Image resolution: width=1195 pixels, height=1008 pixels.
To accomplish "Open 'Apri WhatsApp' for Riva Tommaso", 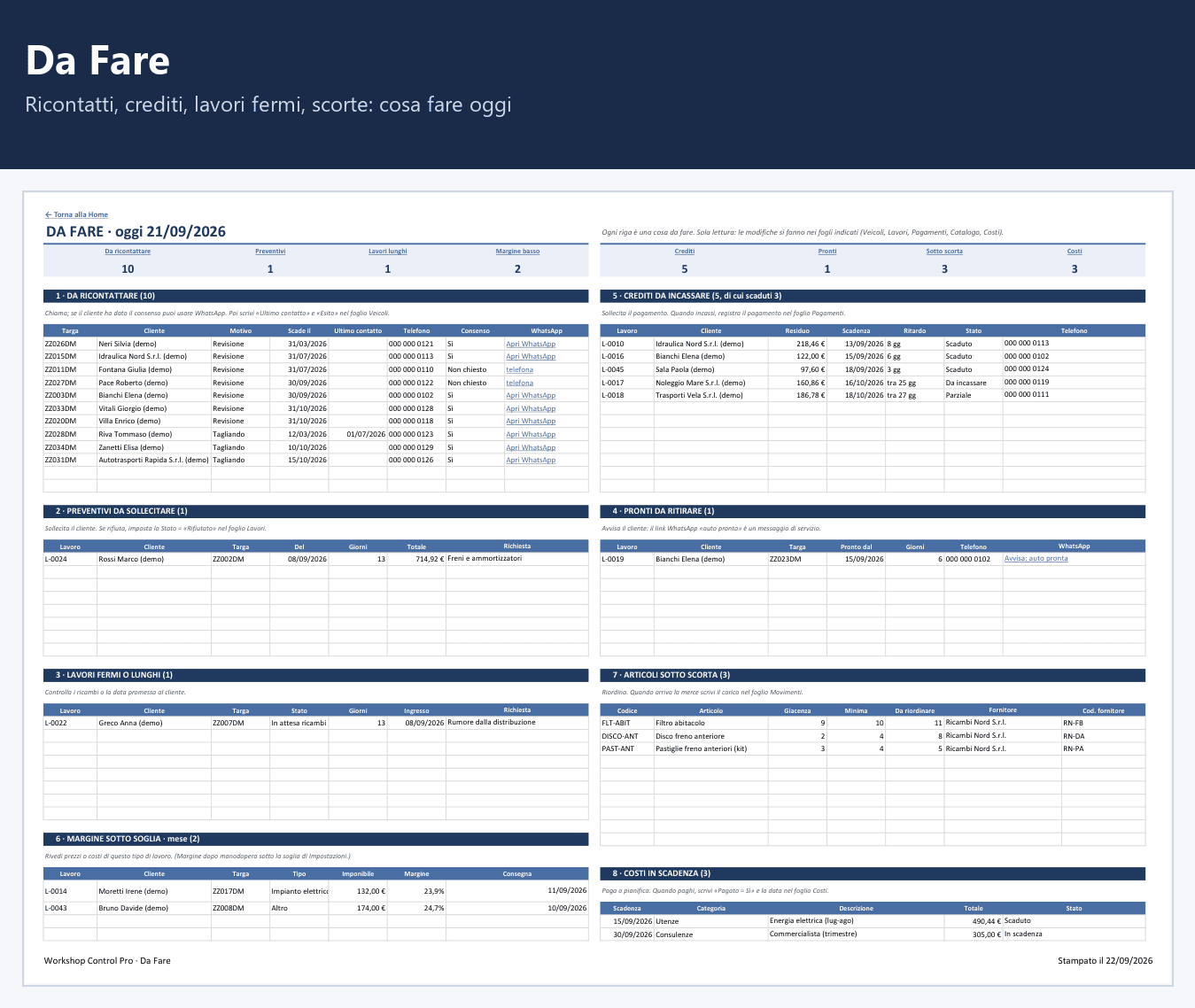I will tap(531, 434).
